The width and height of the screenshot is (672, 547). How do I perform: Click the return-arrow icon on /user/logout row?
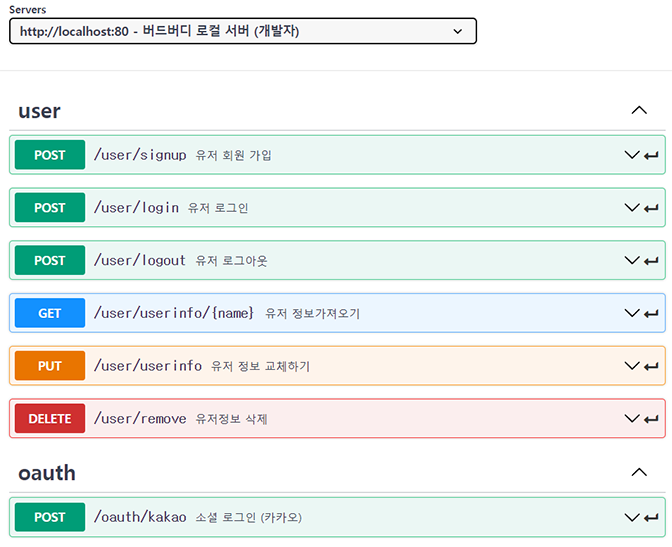click(x=651, y=261)
